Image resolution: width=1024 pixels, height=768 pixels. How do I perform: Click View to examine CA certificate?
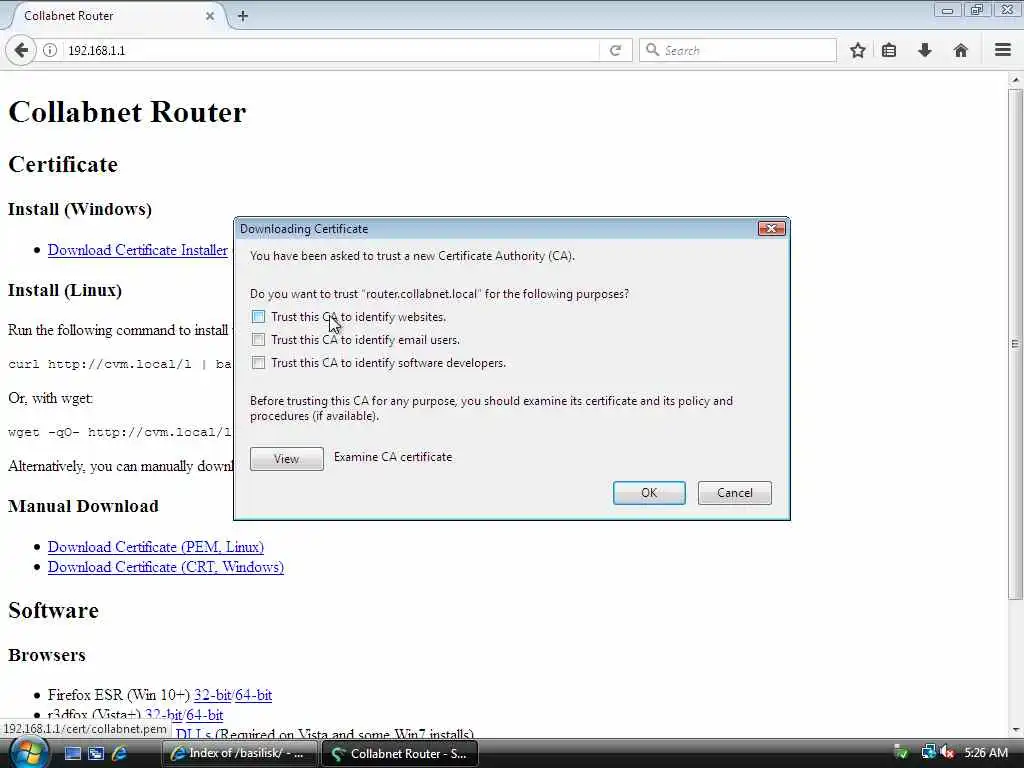tap(287, 458)
